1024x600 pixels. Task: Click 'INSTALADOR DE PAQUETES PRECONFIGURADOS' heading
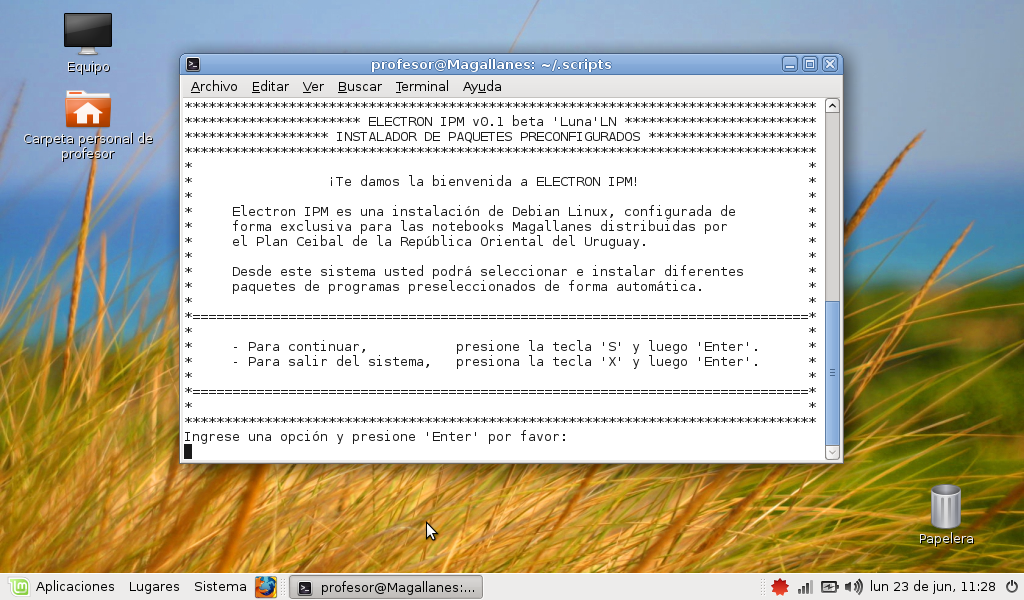488,136
